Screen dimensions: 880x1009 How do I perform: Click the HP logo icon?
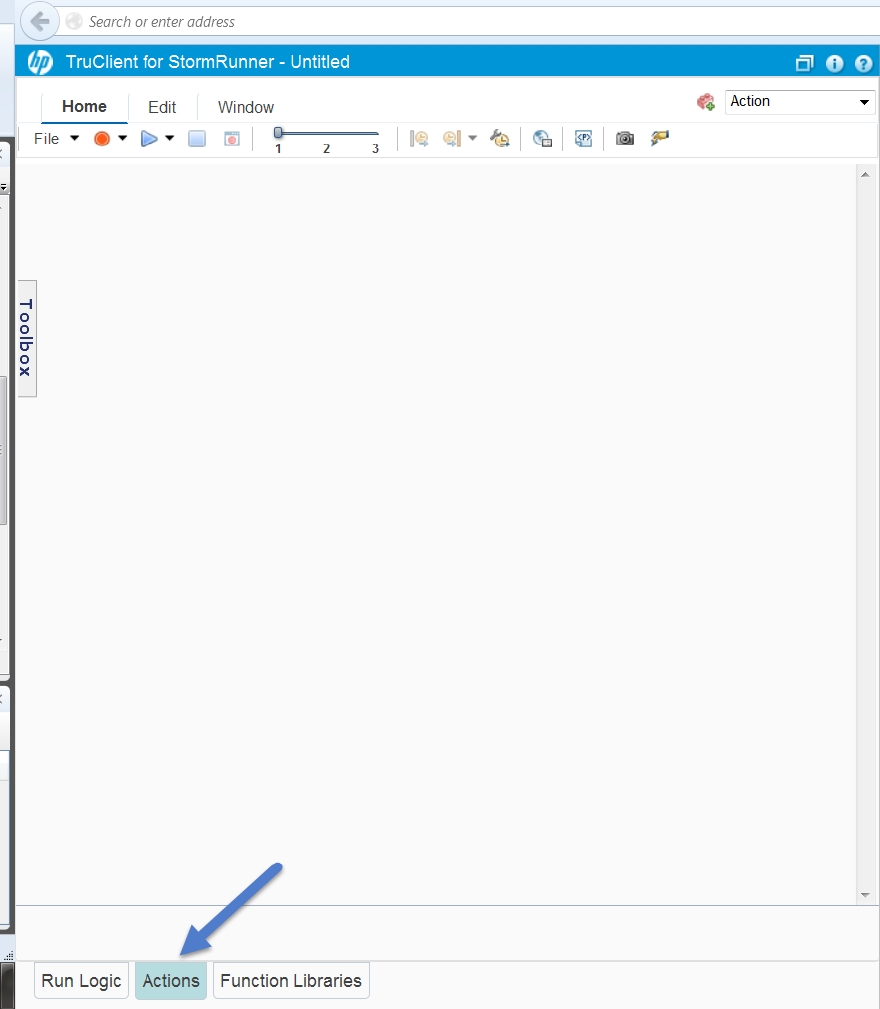(x=40, y=62)
